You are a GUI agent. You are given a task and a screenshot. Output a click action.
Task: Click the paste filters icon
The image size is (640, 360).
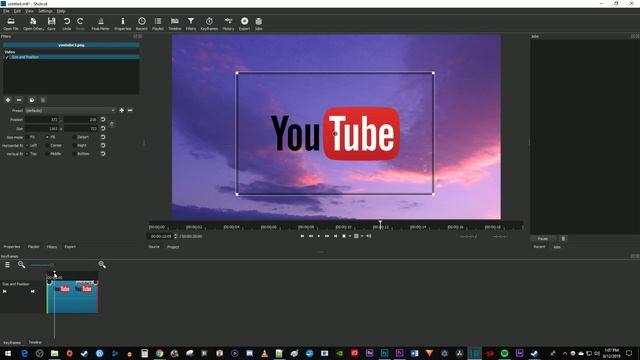[x=43, y=100]
